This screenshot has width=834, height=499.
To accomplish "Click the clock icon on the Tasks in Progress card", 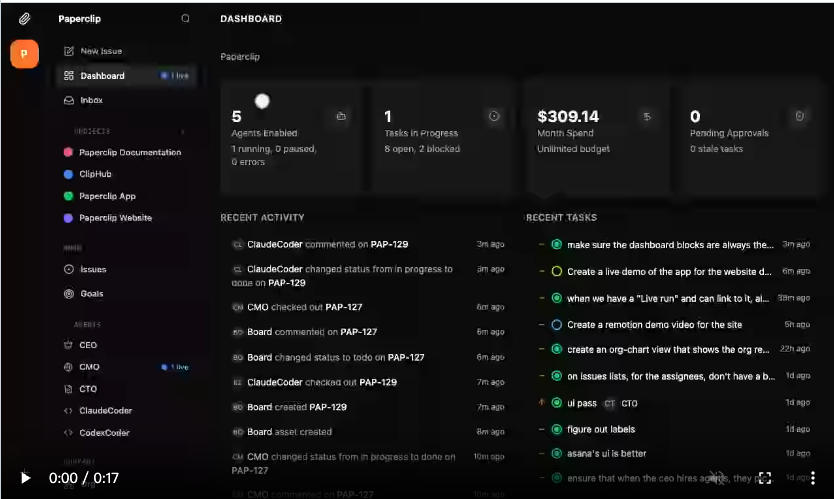I will point(494,116).
